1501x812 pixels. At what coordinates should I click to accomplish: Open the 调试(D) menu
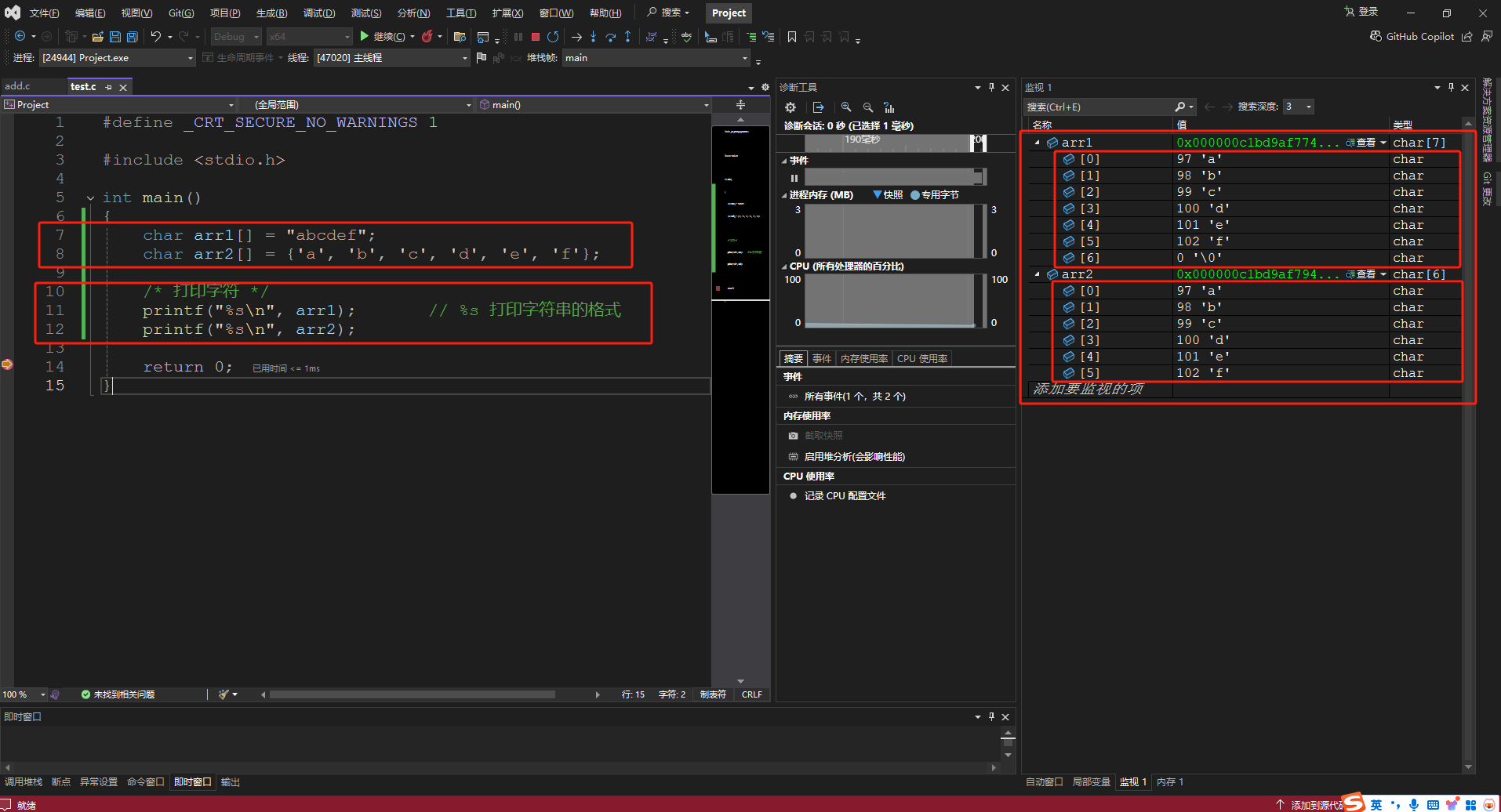click(x=318, y=13)
